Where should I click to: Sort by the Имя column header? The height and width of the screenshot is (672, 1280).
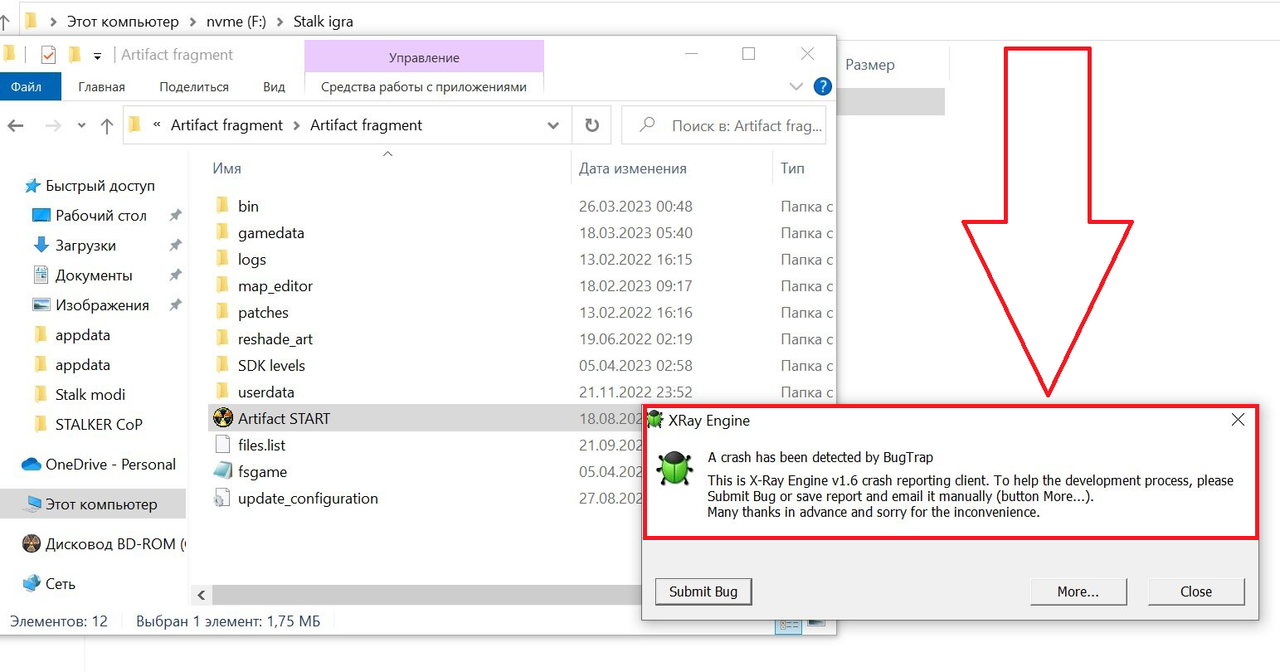point(227,168)
